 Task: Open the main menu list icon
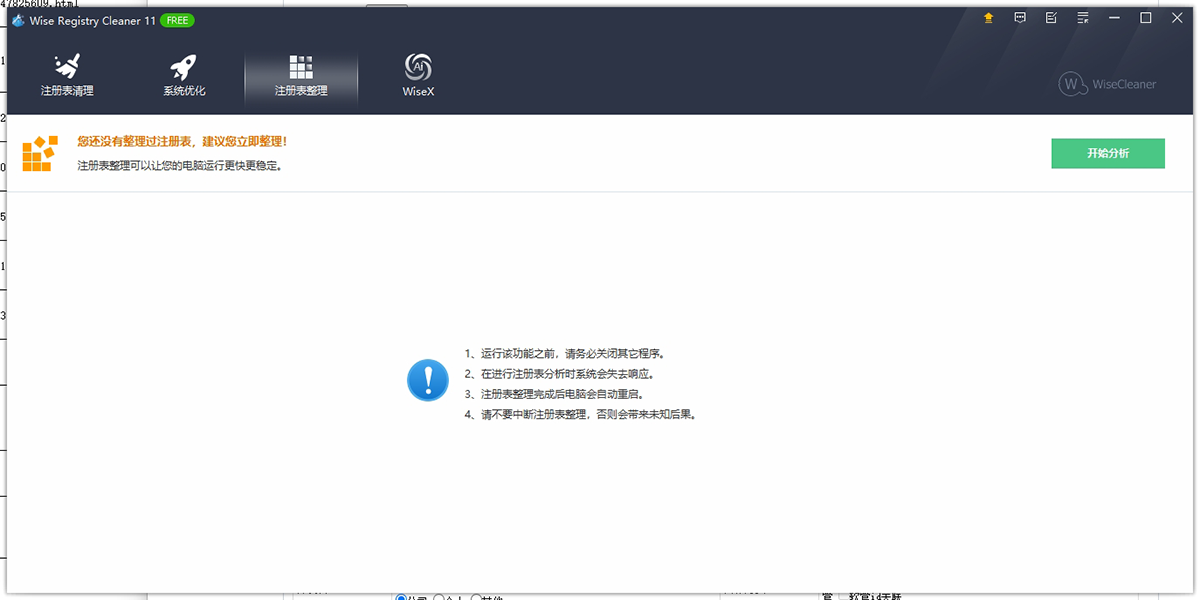click(x=1083, y=18)
